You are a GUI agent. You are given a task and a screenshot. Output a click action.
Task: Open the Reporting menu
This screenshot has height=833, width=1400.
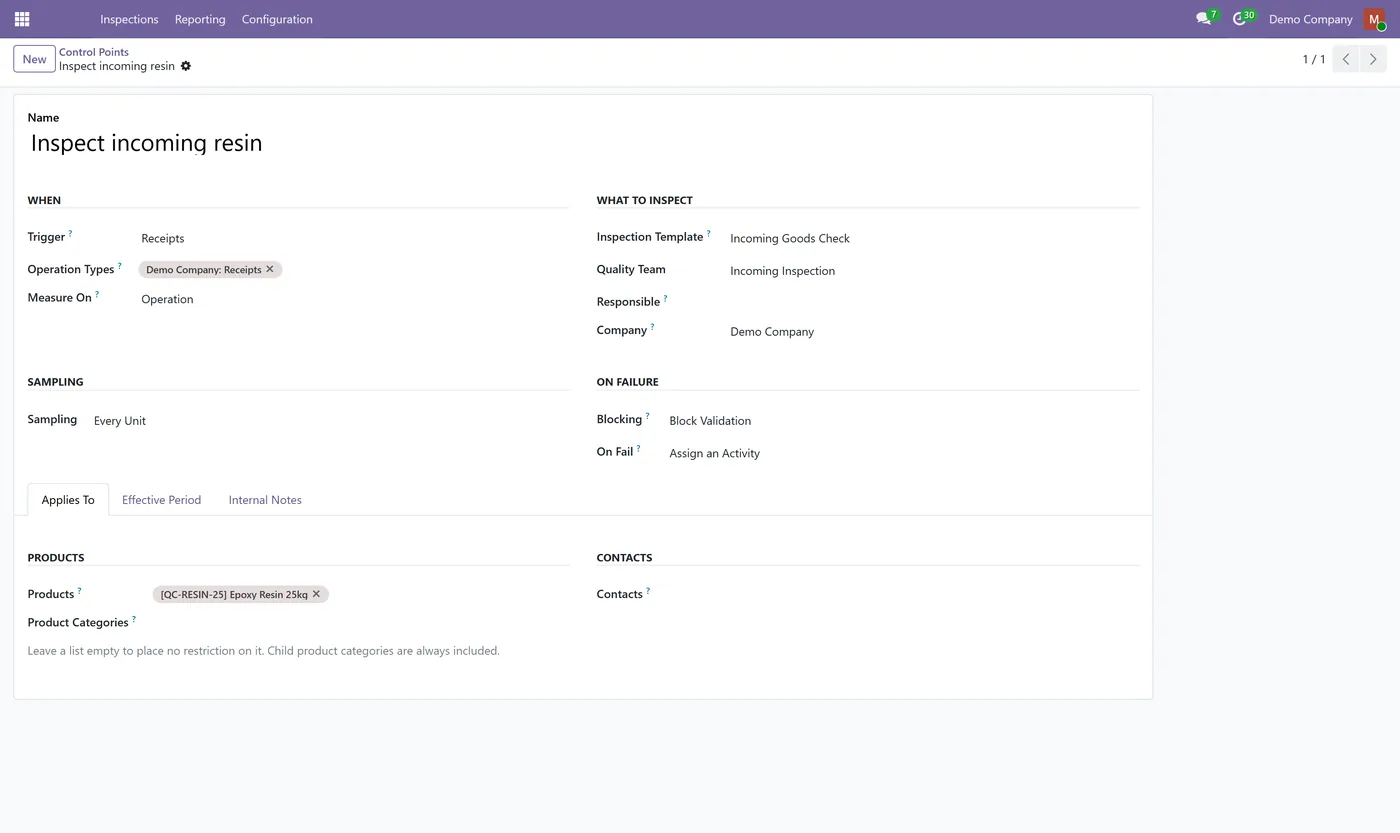(200, 19)
